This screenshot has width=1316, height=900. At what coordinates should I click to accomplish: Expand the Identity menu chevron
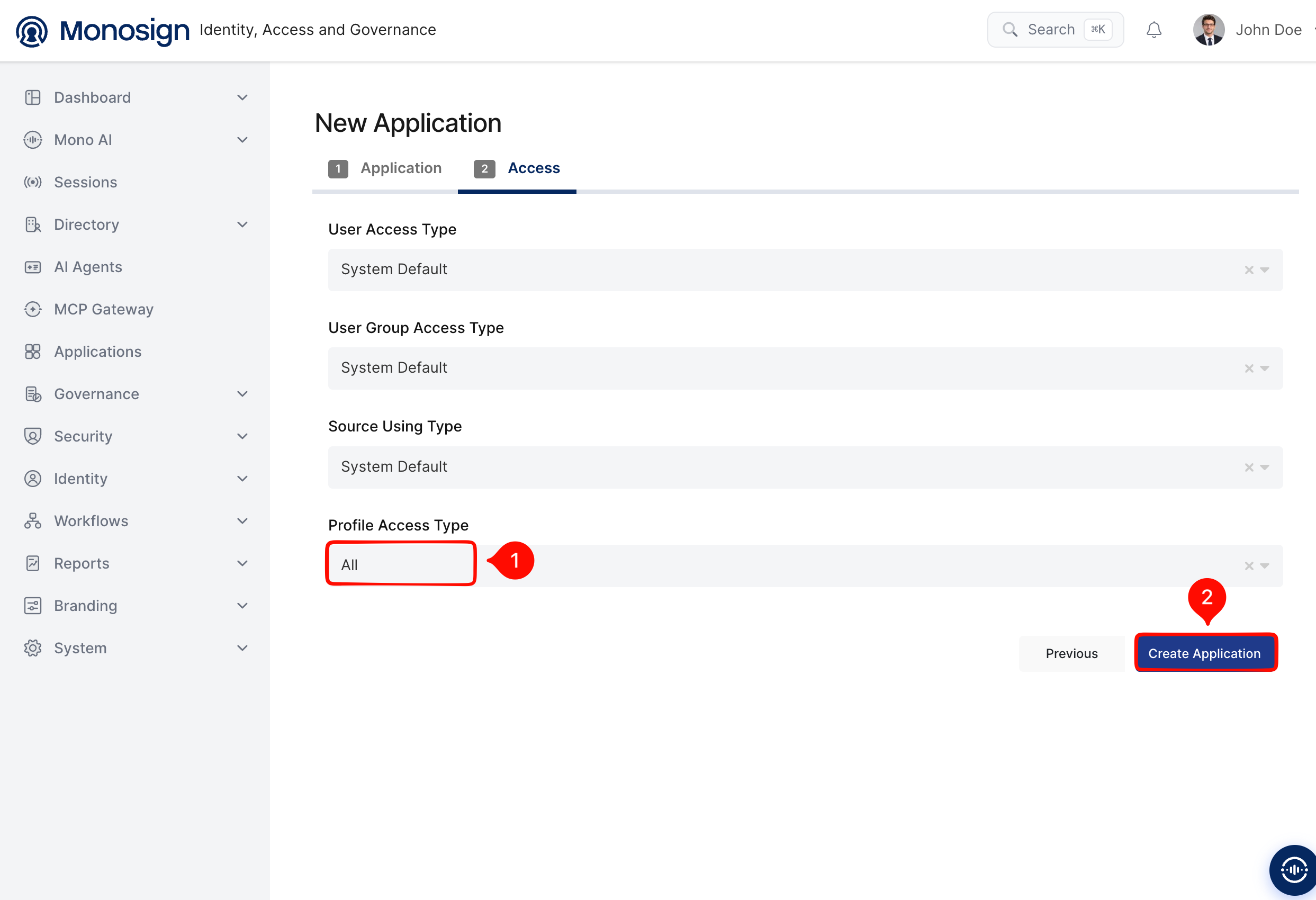pyautogui.click(x=242, y=479)
